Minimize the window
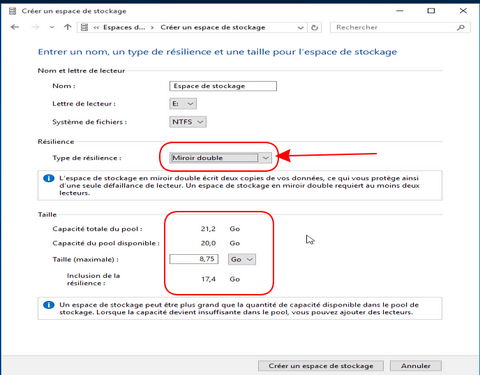This screenshot has width=480, height=375. [x=400, y=11]
